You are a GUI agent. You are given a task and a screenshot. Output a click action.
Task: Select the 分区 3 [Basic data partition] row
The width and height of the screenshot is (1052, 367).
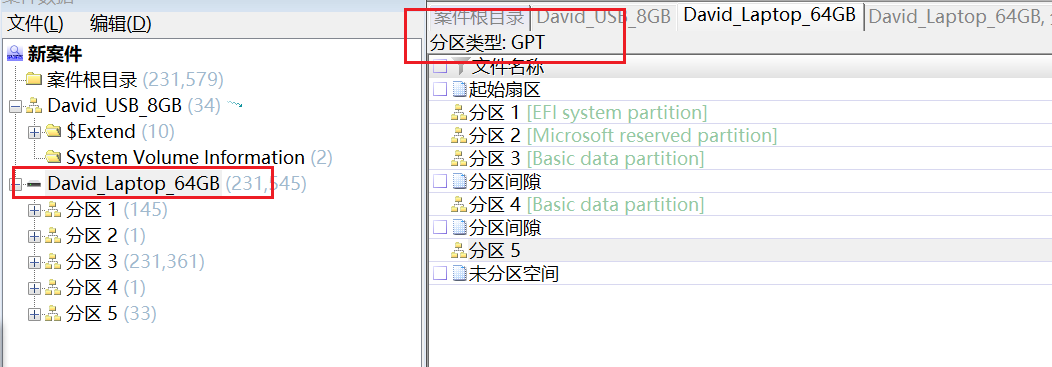click(740, 159)
